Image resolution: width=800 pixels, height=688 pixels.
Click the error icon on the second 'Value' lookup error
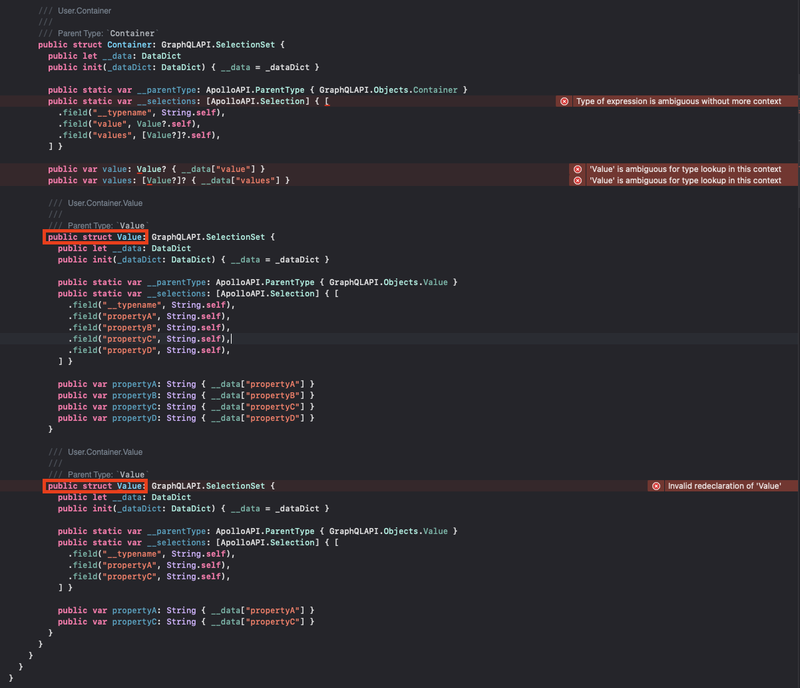(578, 179)
